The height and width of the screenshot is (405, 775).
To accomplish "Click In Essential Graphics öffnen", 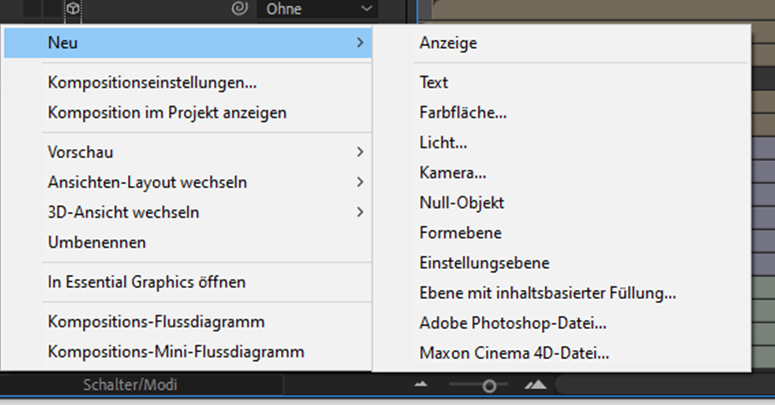I will (146, 282).
